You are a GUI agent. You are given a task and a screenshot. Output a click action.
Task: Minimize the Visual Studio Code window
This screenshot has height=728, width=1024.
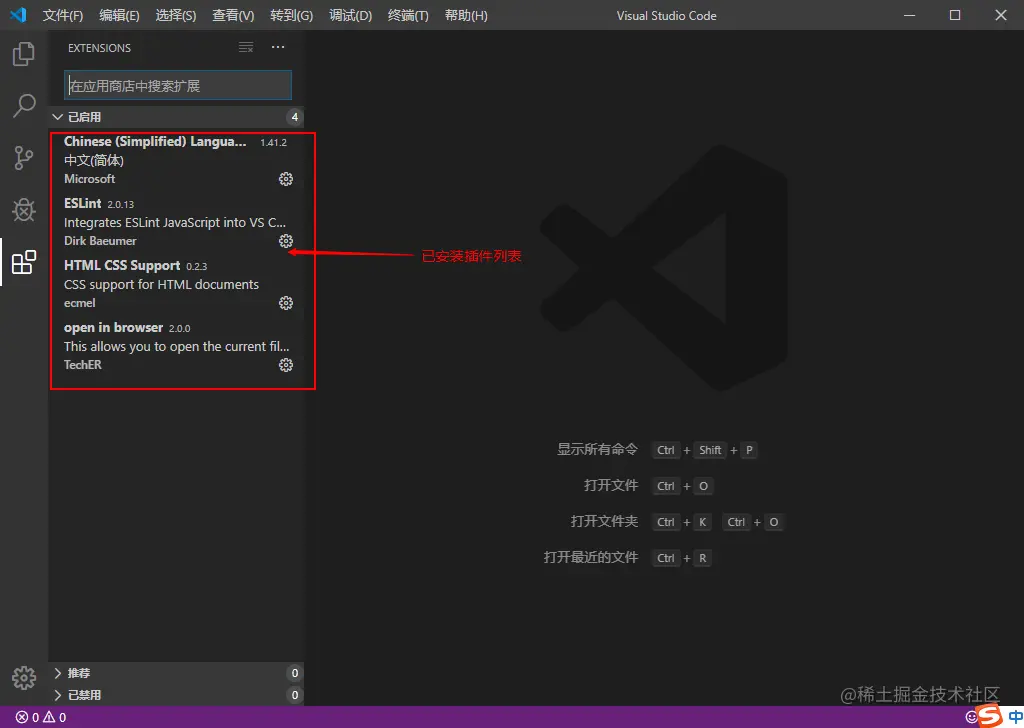[909, 15]
